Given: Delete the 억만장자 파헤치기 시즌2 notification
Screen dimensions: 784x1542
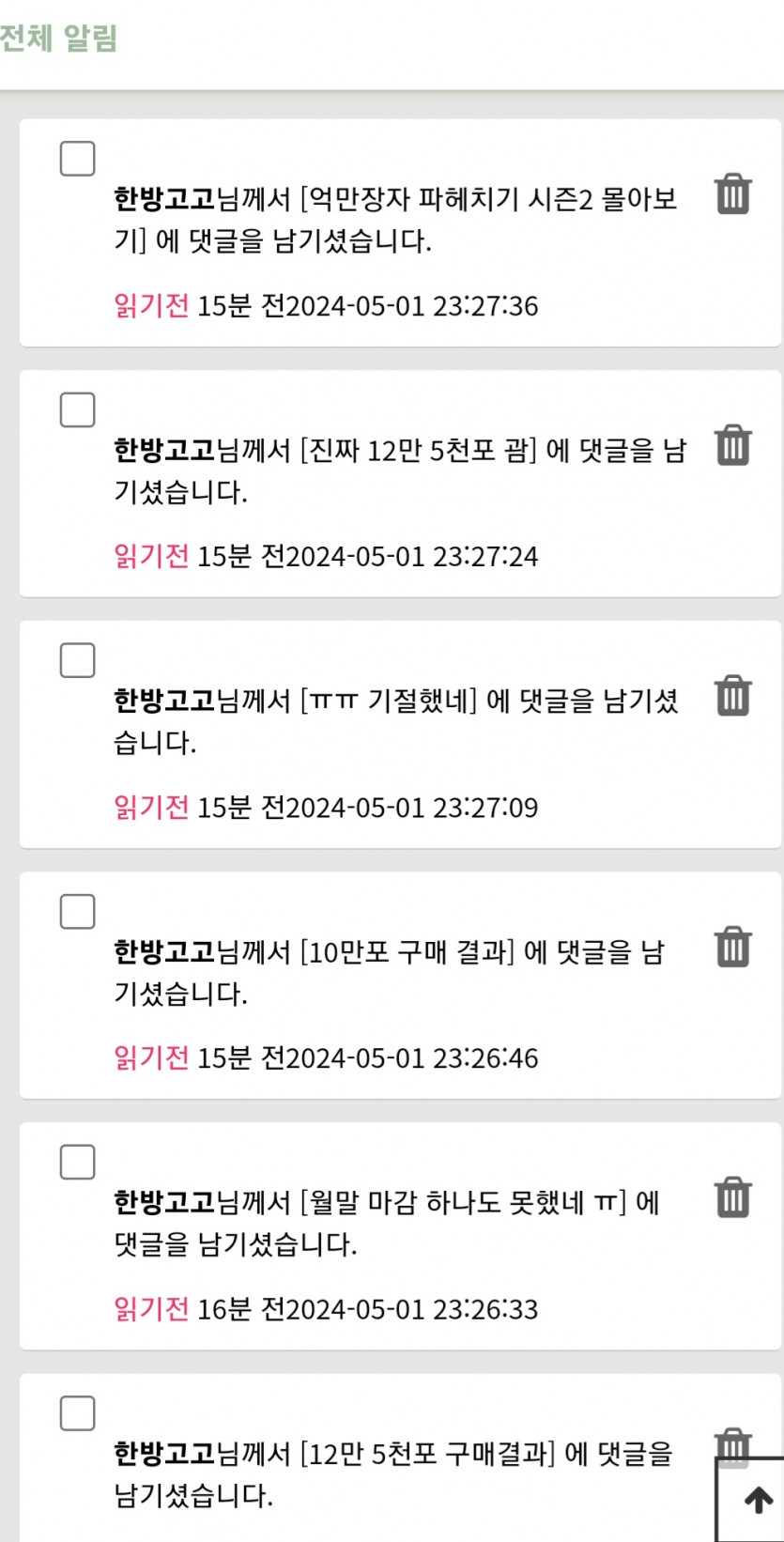Looking at the screenshot, I should coord(732,194).
